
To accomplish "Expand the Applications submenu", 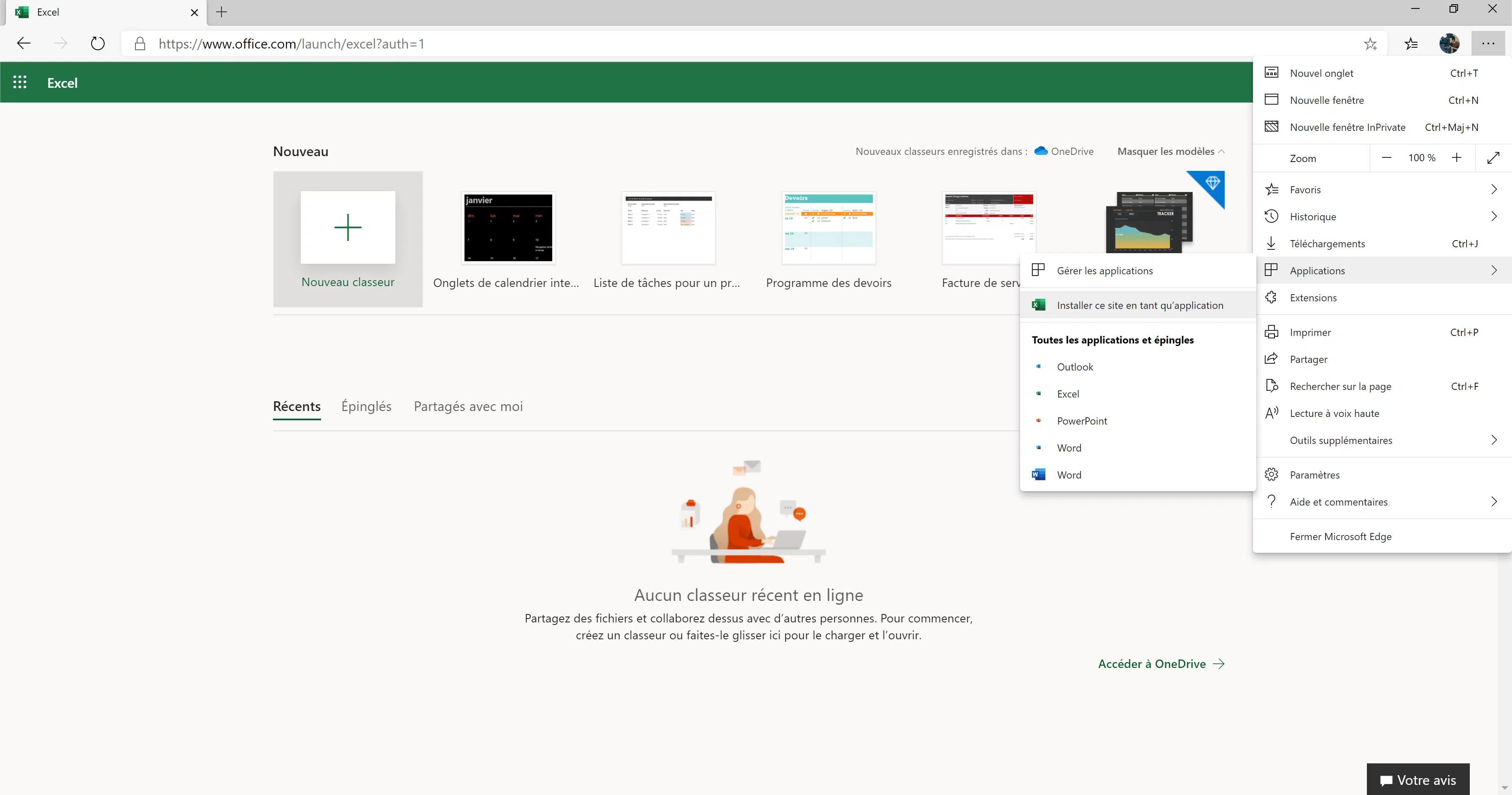I will pyautogui.click(x=1382, y=270).
